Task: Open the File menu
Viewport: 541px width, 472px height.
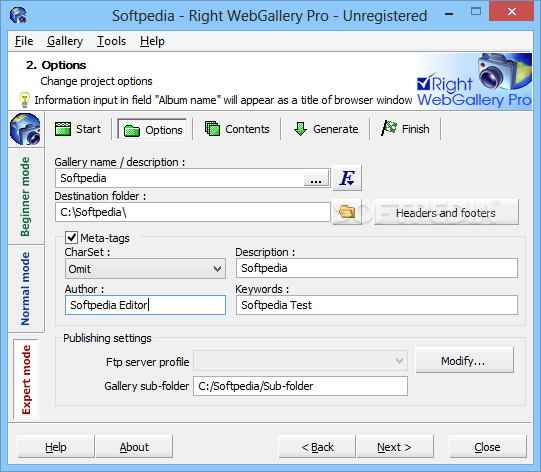Action: [24, 41]
